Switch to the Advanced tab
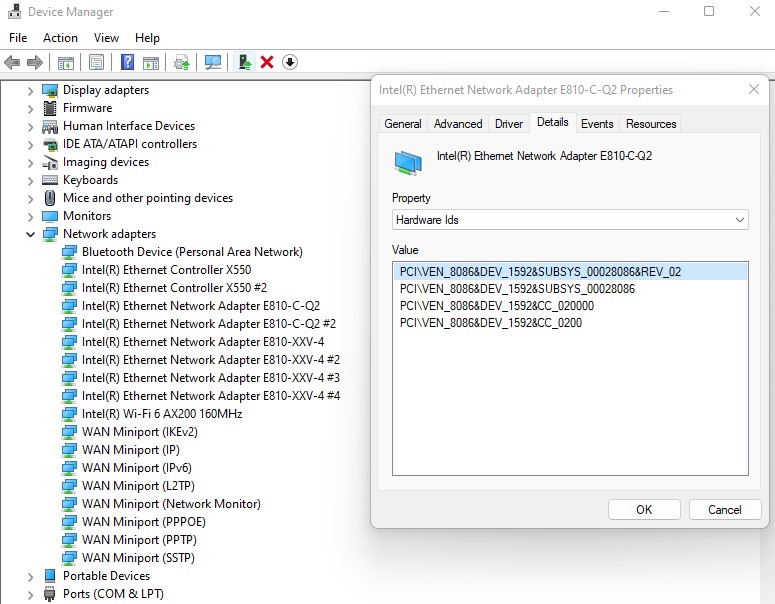The width and height of the screenshot is (775, 604). [x=458, y=124]
